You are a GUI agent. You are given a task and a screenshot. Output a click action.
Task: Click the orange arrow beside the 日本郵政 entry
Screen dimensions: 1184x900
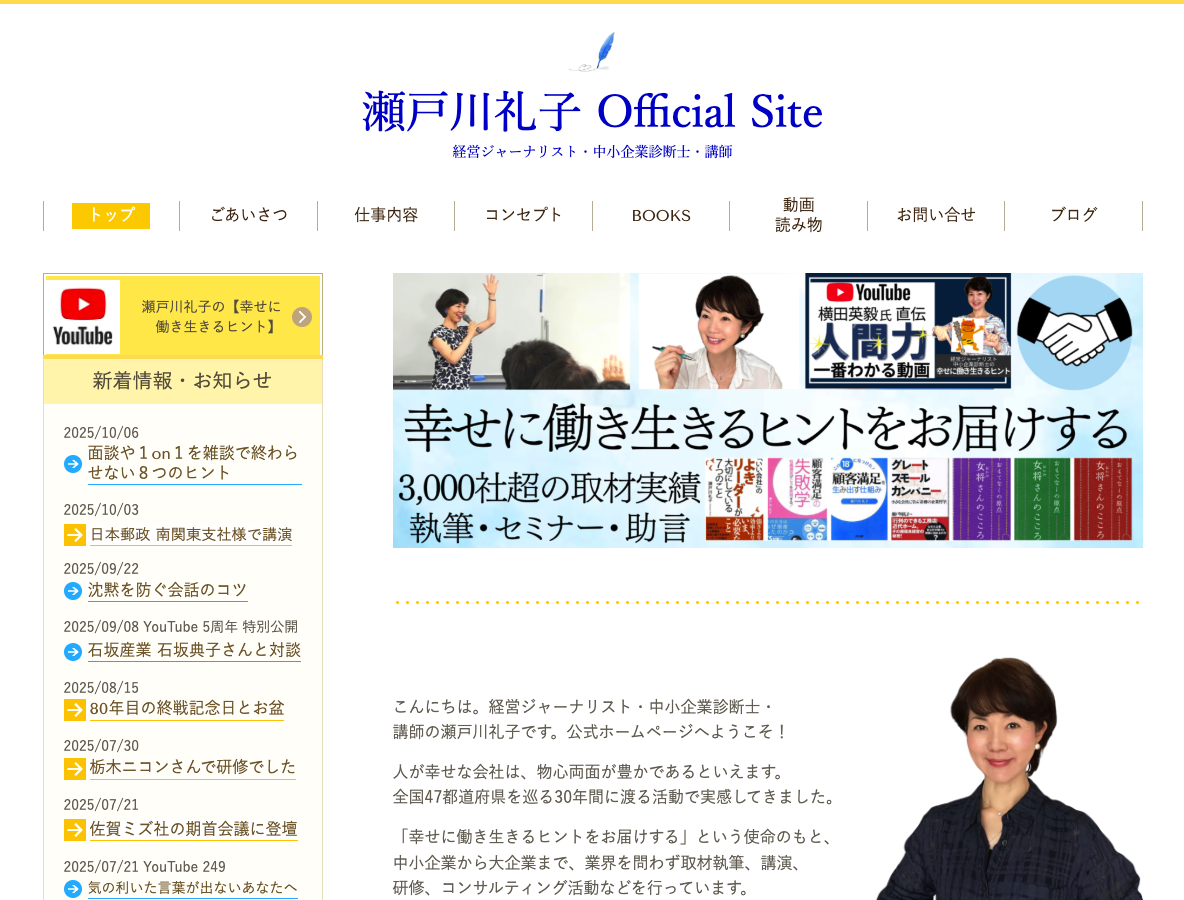click(74, 534)
